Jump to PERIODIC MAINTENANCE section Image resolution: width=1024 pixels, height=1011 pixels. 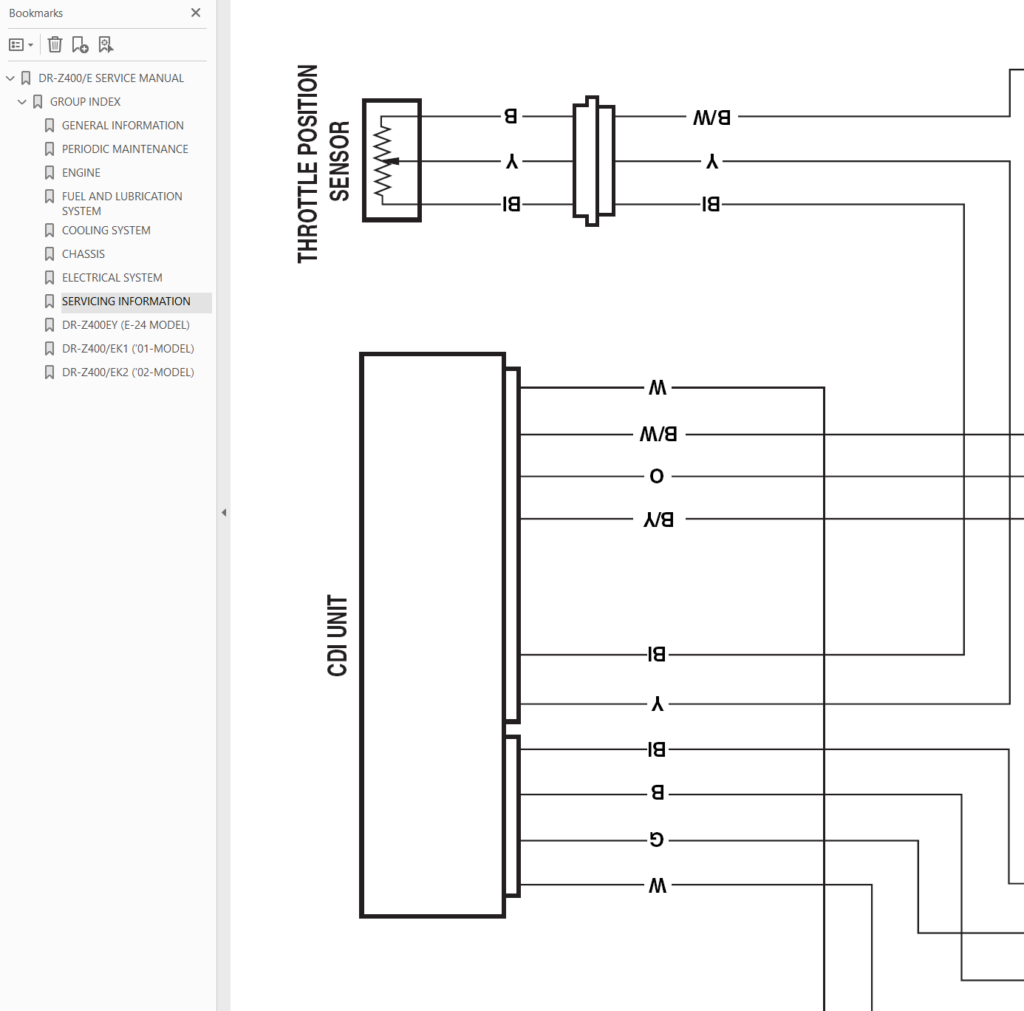pos(125,149)
